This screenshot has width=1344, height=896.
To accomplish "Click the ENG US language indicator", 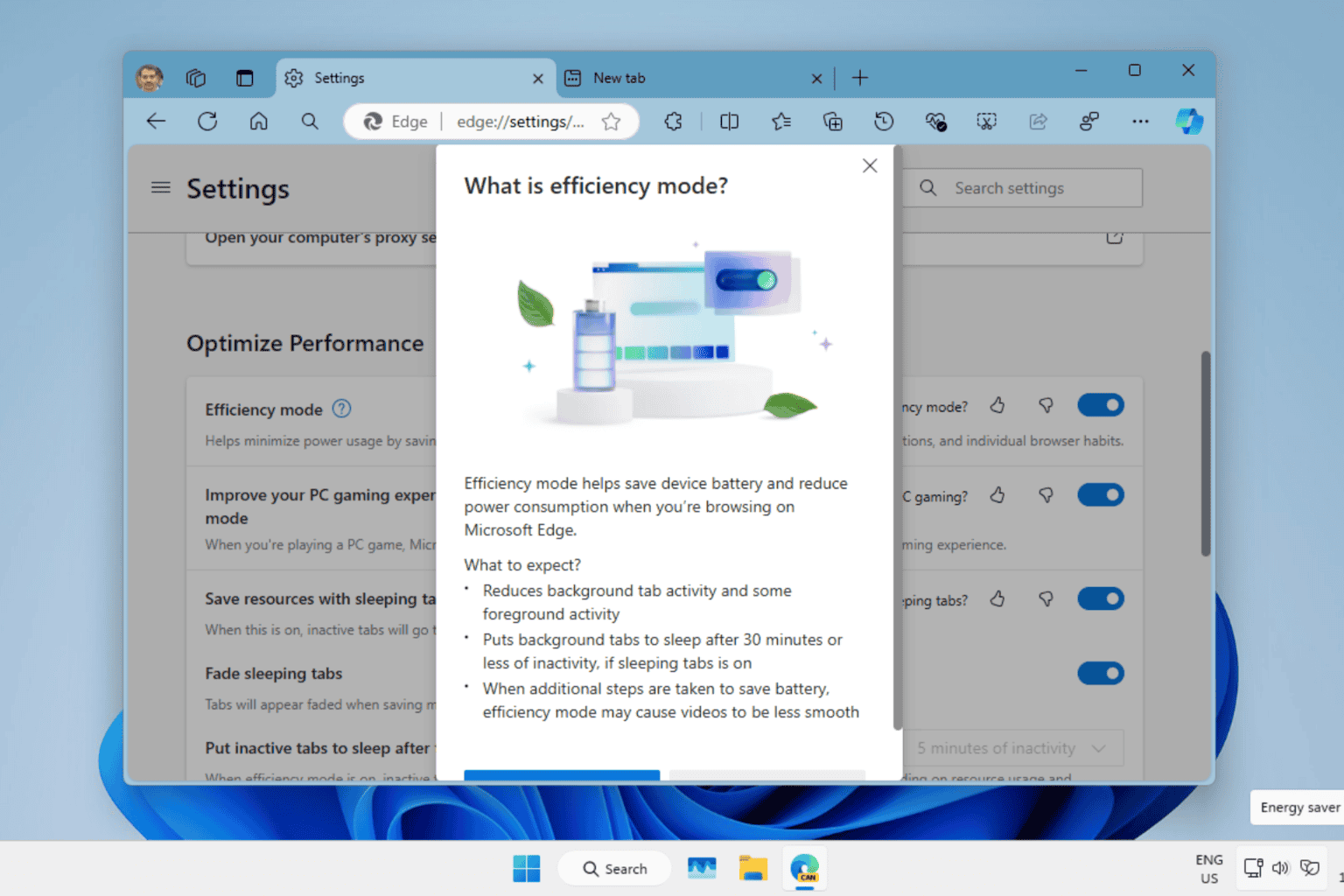I will [x=1209, y=869].
